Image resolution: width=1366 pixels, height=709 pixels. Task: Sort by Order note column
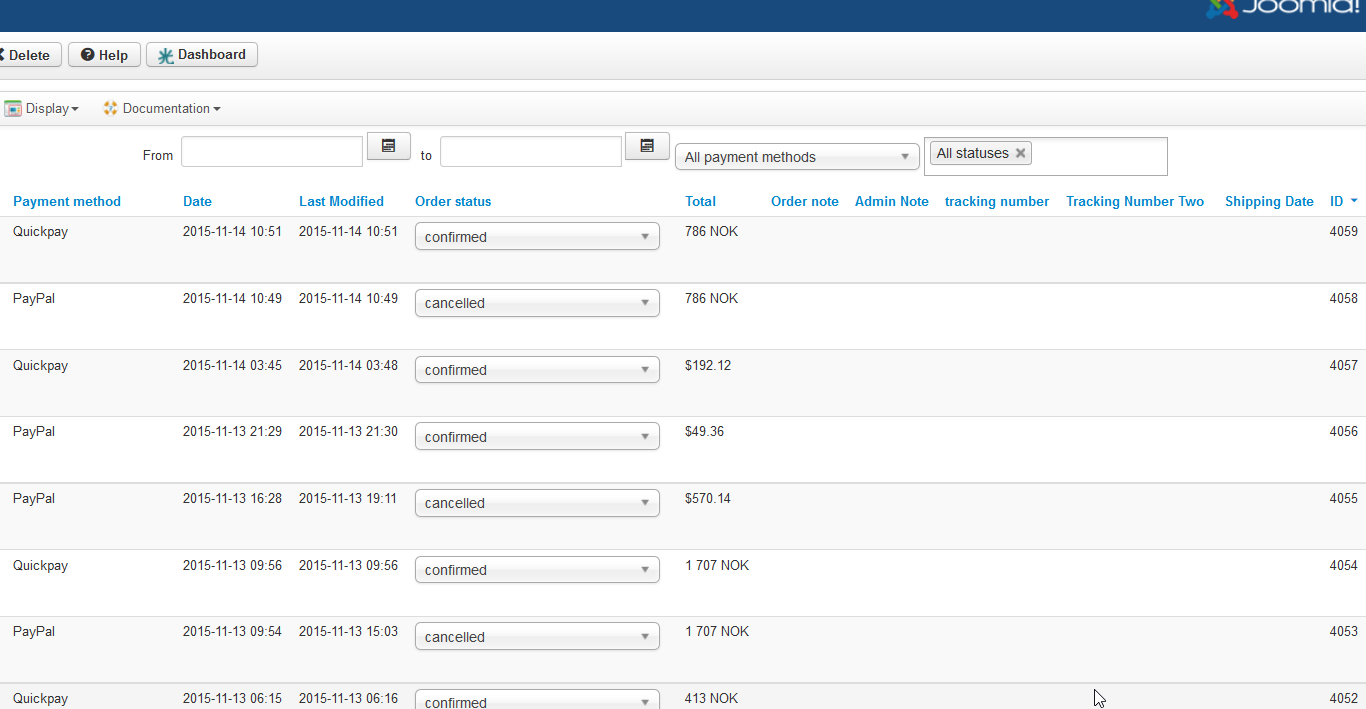(x=805, y=201)
